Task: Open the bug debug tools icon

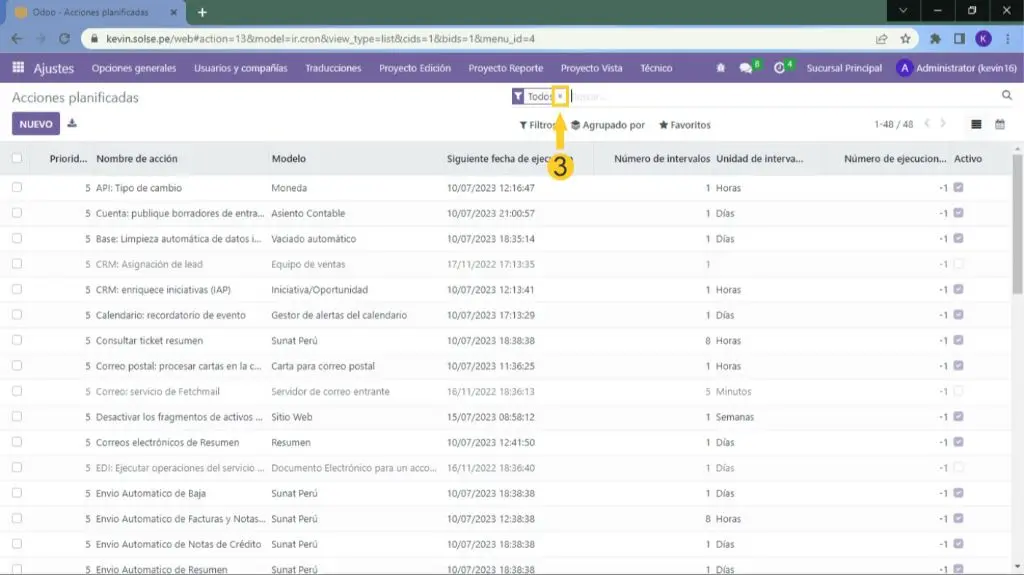Action: point(721,68)
